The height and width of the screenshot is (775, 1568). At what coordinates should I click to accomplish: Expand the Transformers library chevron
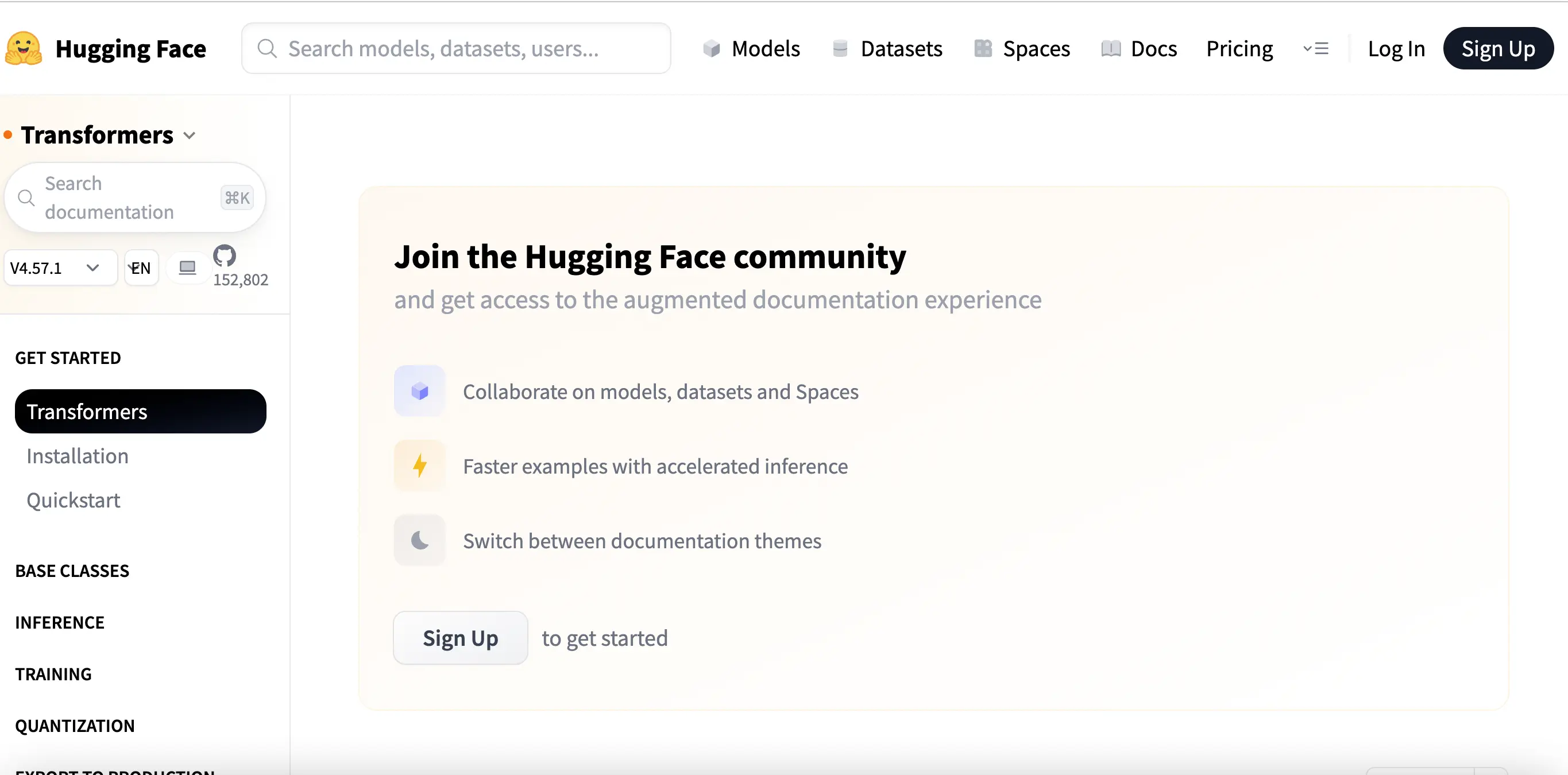point(189,135)
